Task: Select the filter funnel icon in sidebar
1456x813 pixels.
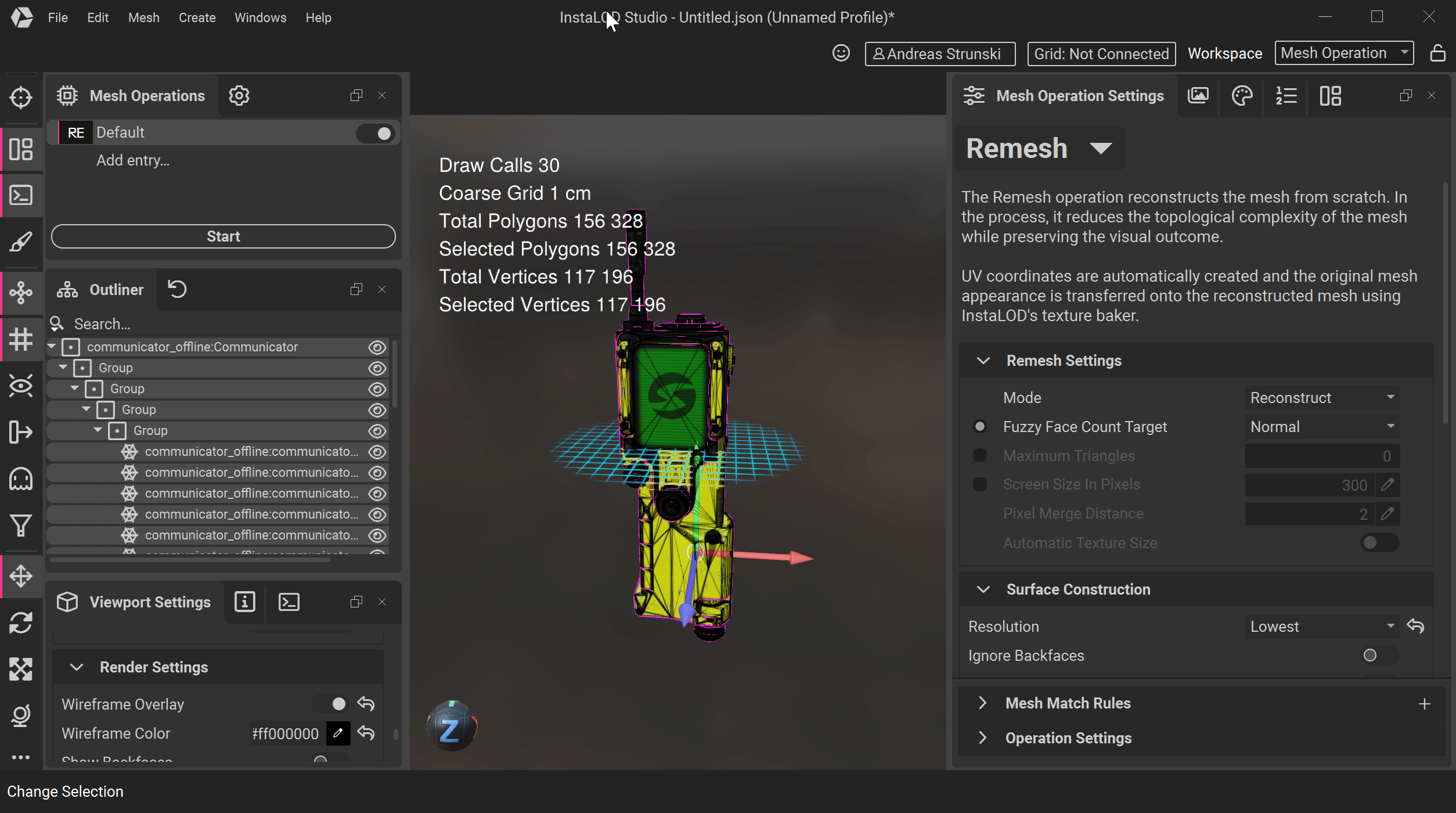Action: (21, 526)
